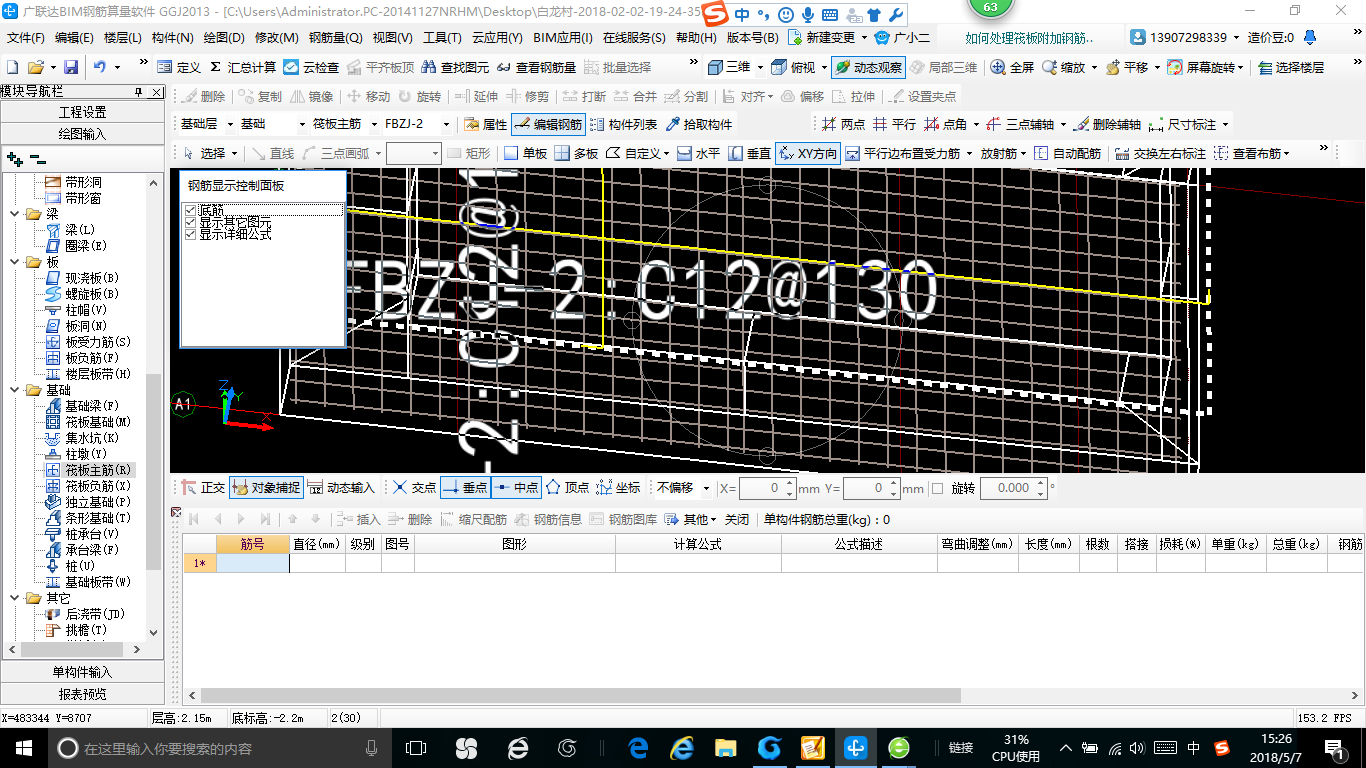Open 工具(T) menu
The height and width of the screenshot is (768, 1366).
click(442, 38)
